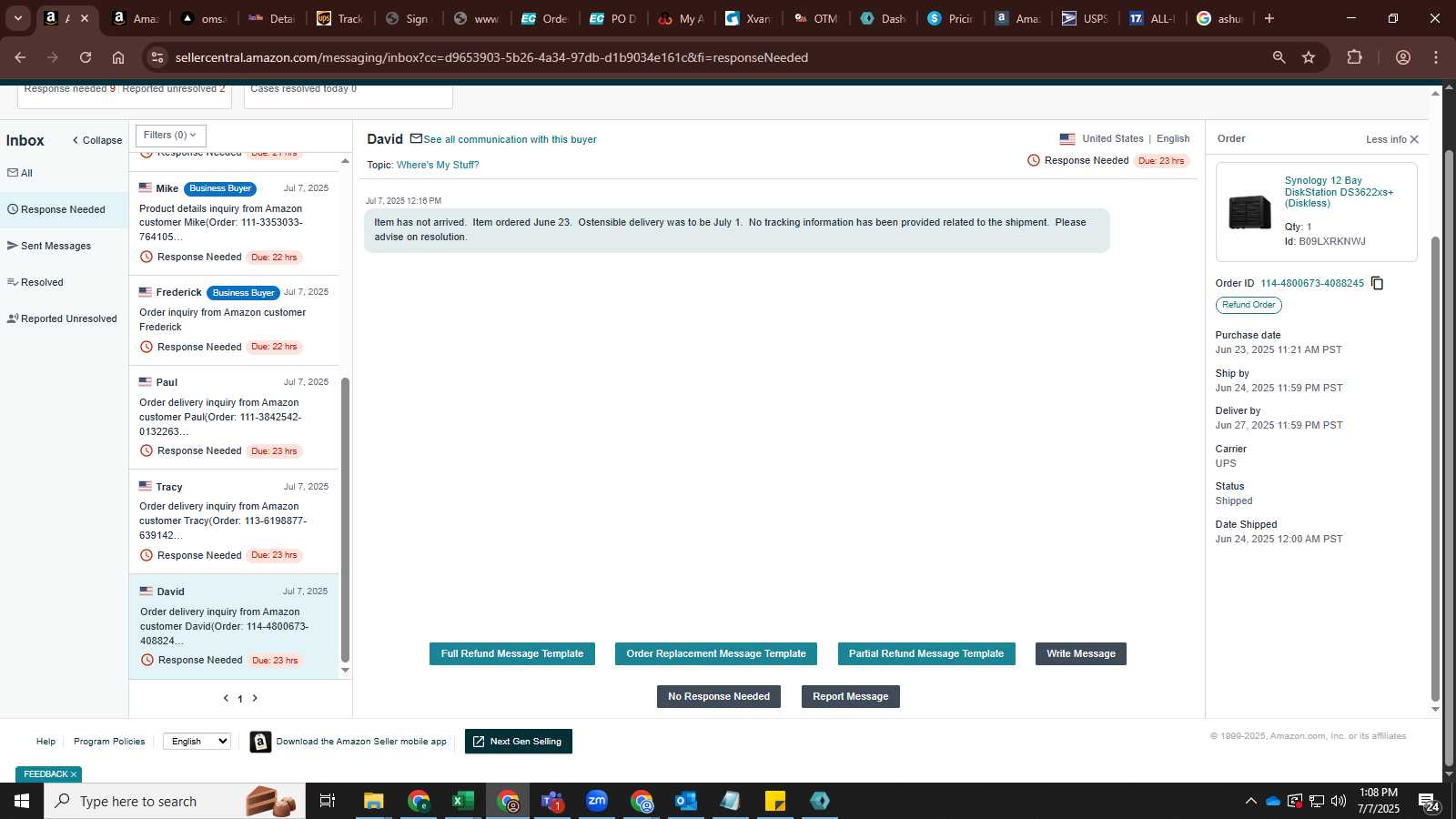The width and height of the screenshot is (1456, 819).
Task: Open the Reported Unresolved folder
Action: point(64,318)
